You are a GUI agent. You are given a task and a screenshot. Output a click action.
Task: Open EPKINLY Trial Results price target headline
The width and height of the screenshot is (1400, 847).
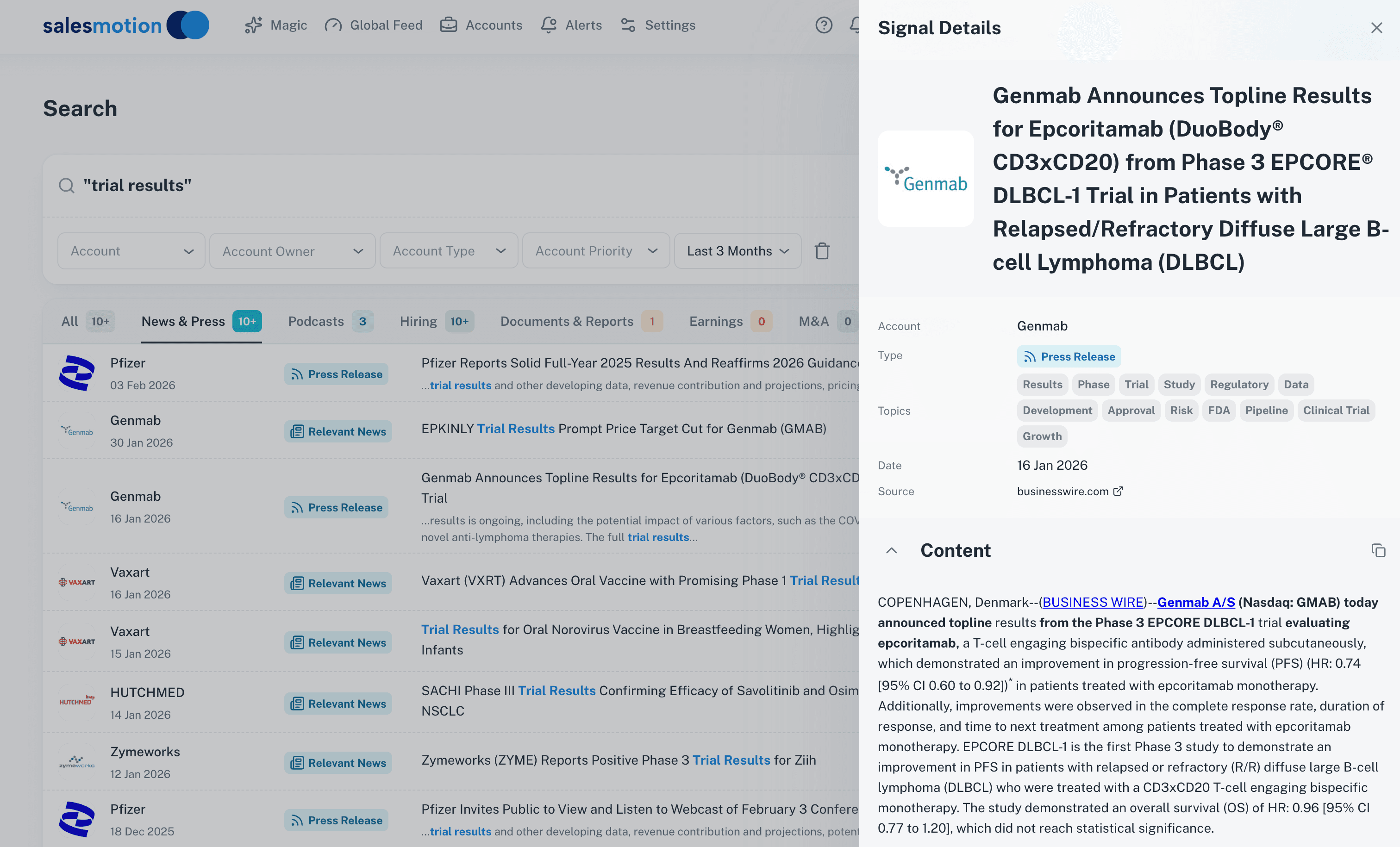point(623,428)
